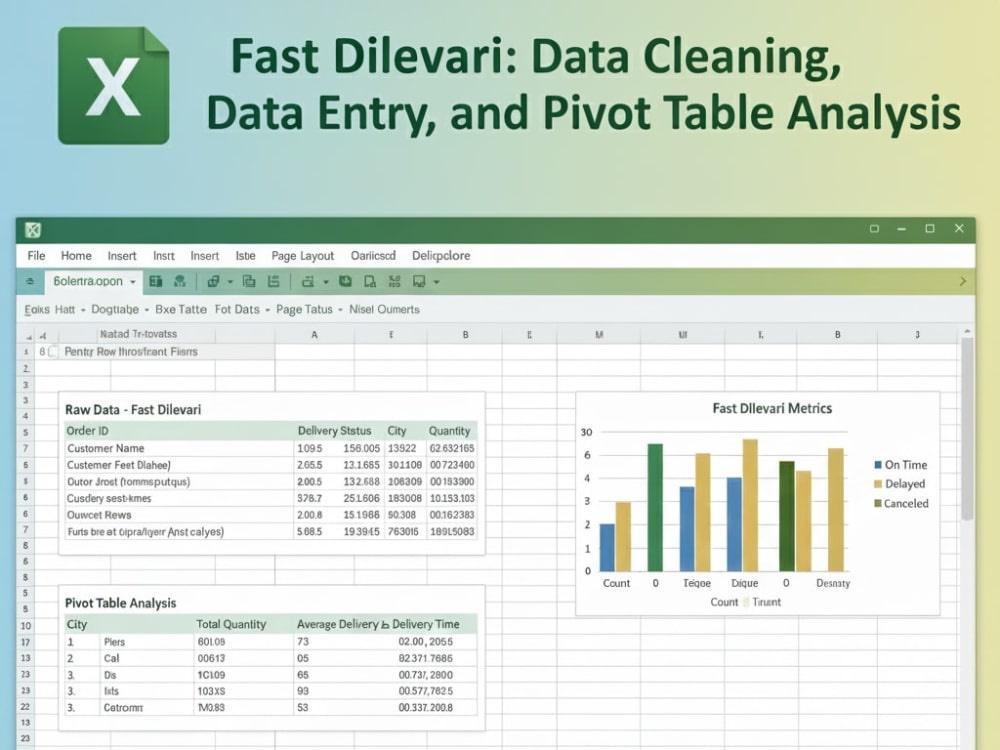The width and height of the screenshot is (1000, 750).
Task: Click the yellow Delayed legend swatch
Action: click(878, 484)
